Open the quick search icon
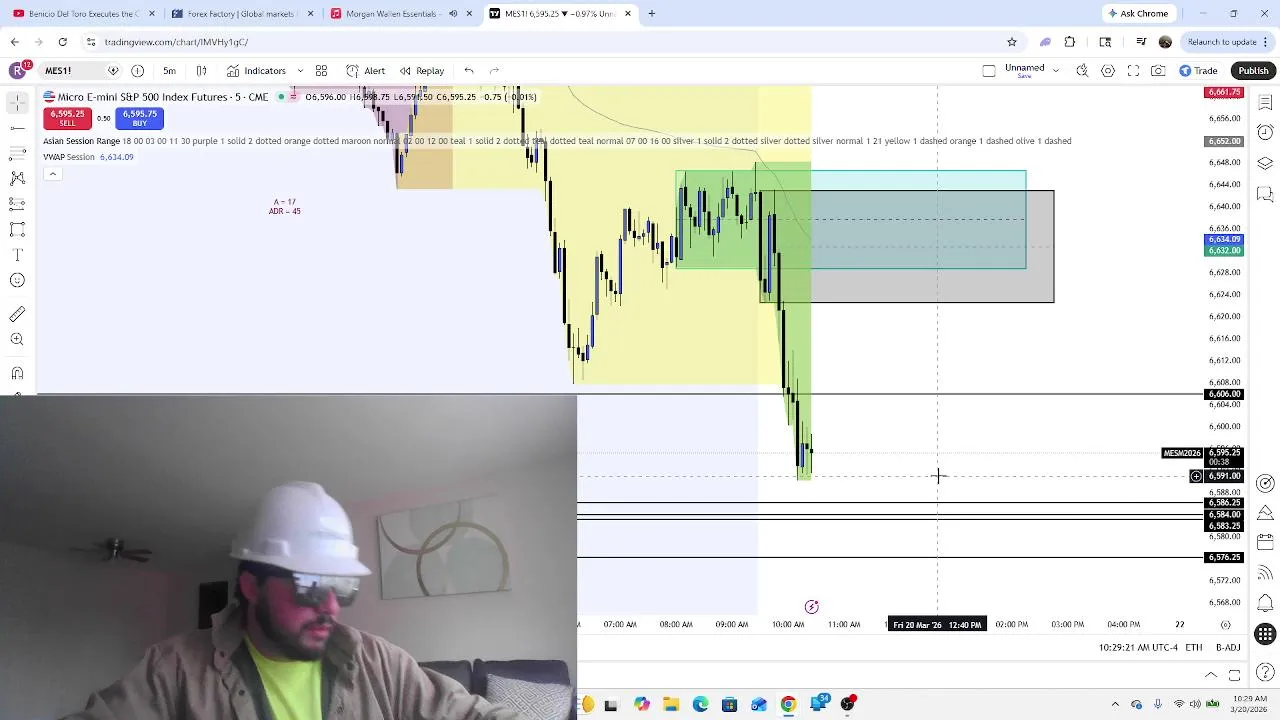This screenshot has height=720, width=1280. pos(1082,71)
